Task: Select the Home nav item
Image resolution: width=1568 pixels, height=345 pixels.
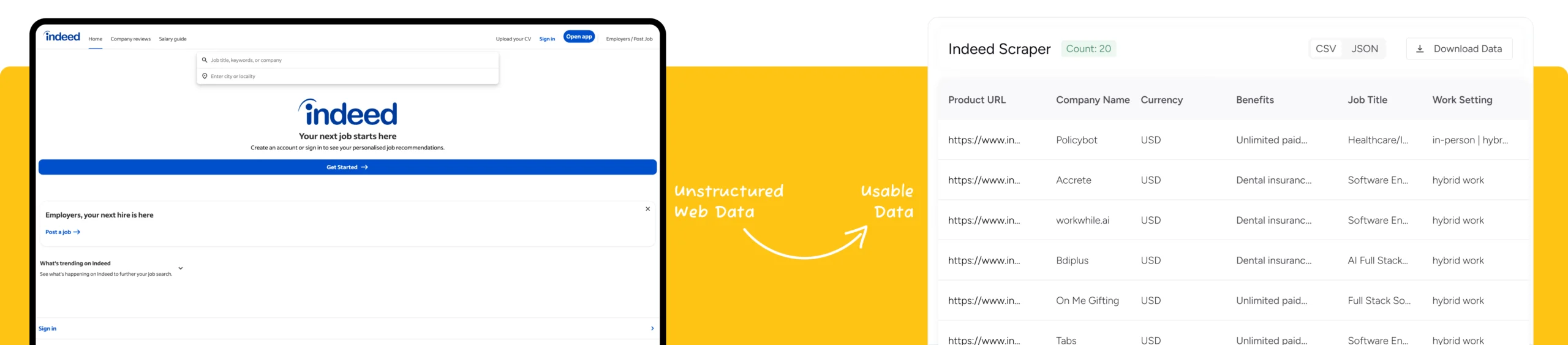Action: [x=95, y=39]
